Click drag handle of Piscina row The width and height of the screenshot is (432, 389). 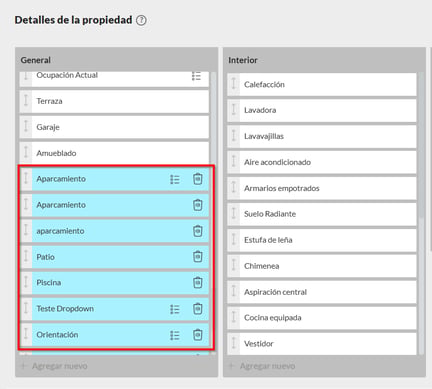26,283
